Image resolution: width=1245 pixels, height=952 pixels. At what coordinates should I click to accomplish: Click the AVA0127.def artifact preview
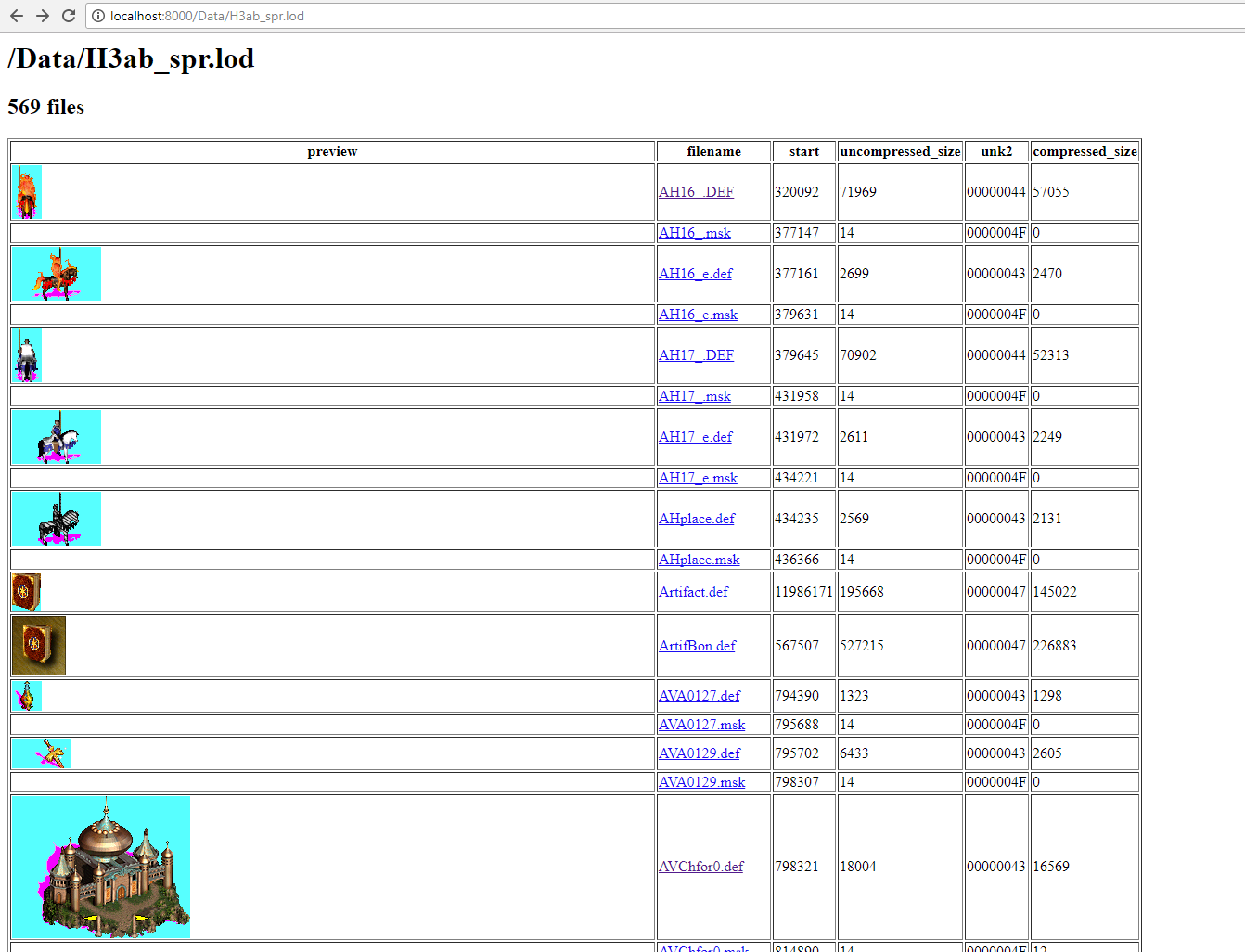(27, 696)
